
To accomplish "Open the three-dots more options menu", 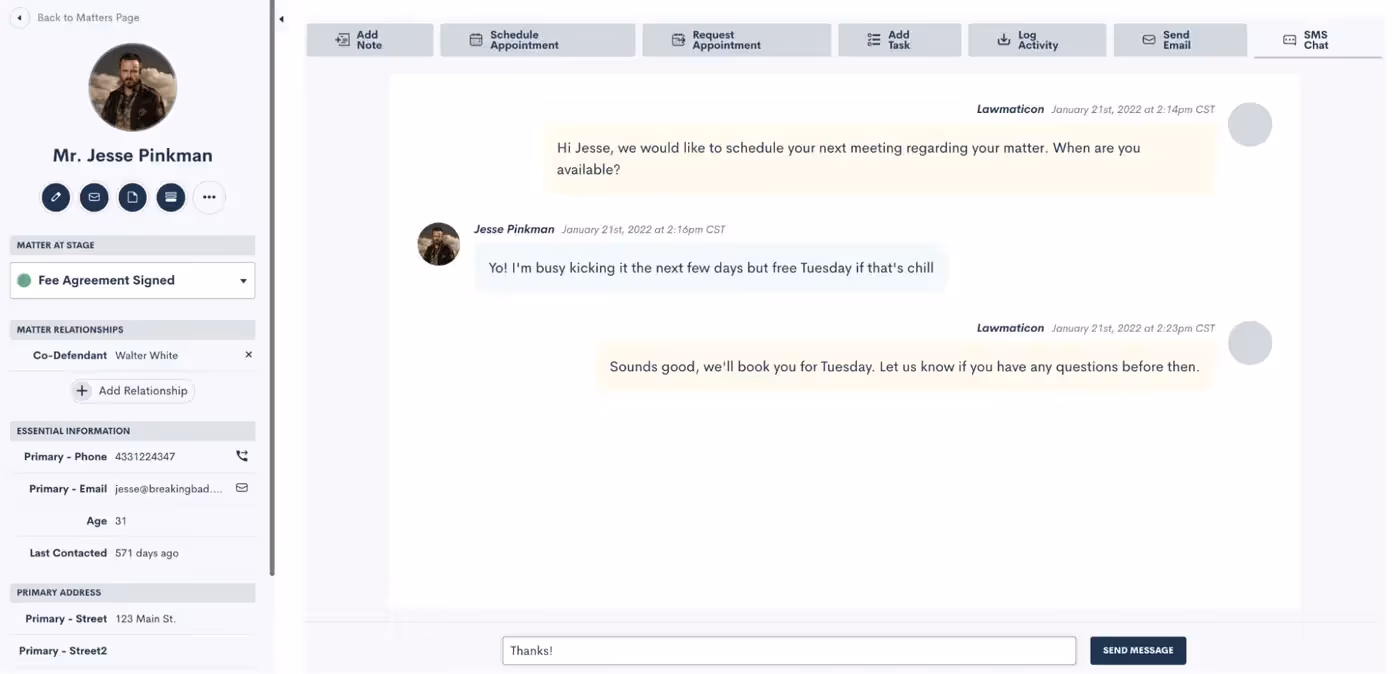I will (209, 197).
